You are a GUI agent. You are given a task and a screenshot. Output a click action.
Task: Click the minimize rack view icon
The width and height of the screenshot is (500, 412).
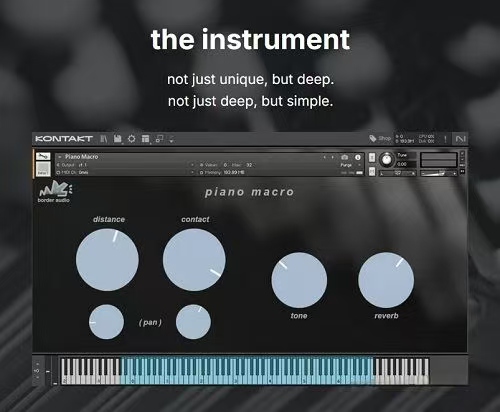(x=160, y=139)
